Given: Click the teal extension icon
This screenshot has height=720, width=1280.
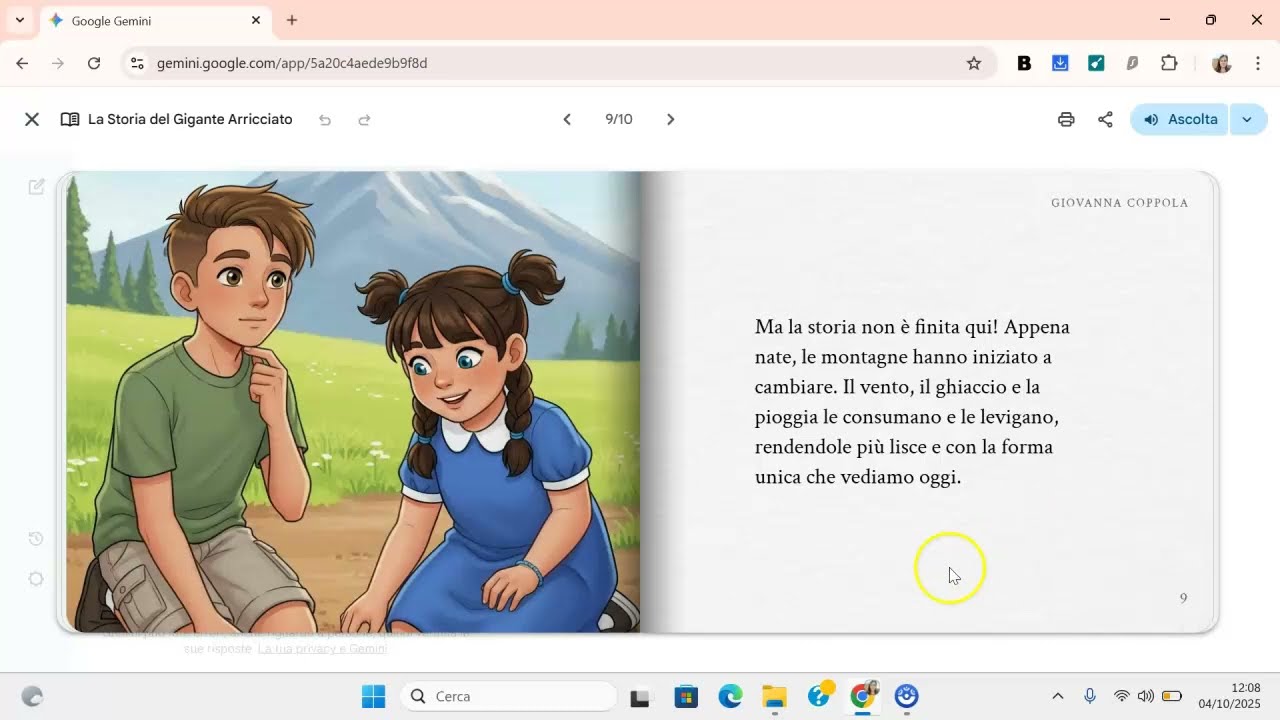Looking at the screenshot, I should [1096, 63].
